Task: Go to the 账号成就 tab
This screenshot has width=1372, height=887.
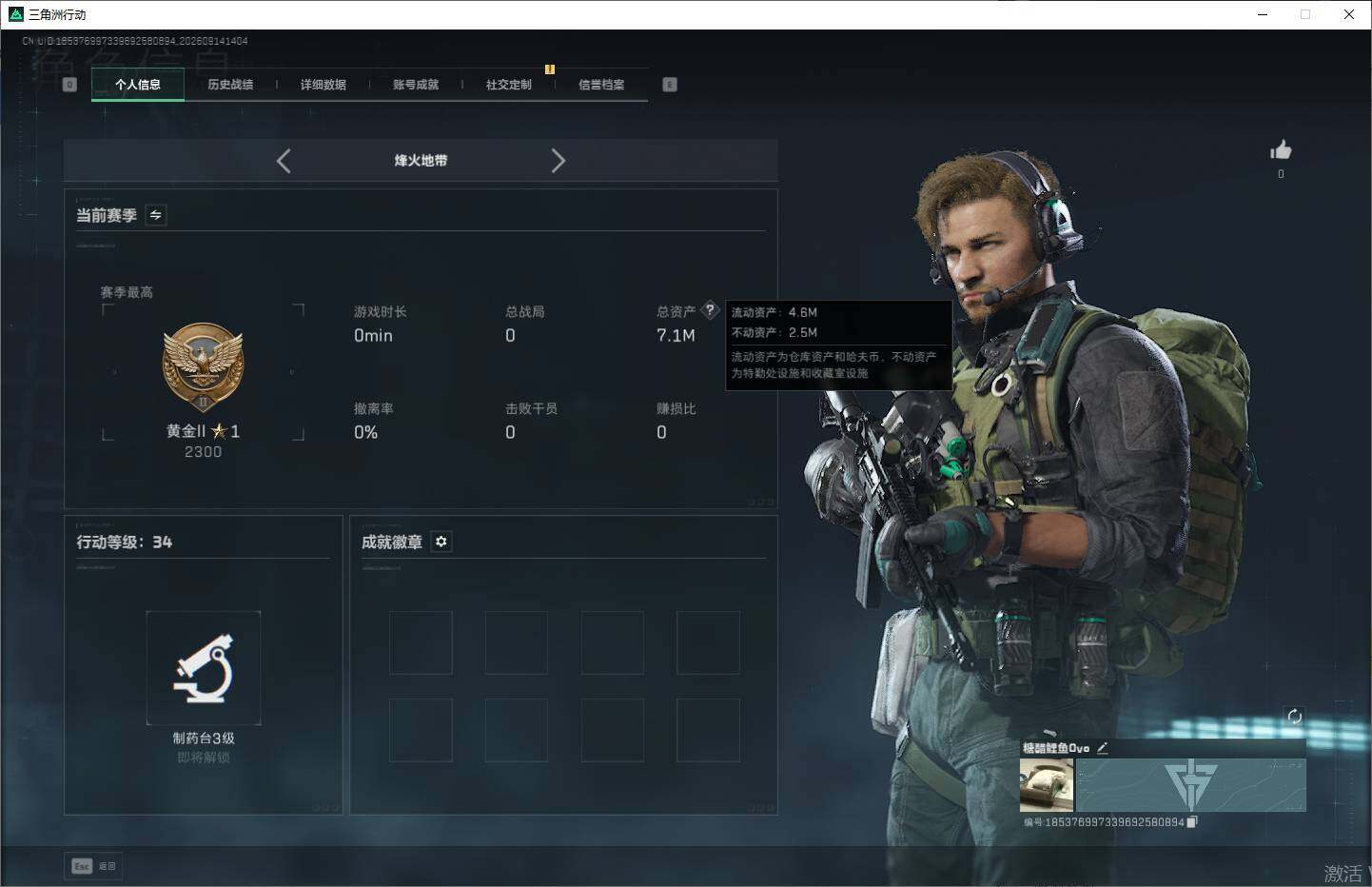Action: [416, 85]
